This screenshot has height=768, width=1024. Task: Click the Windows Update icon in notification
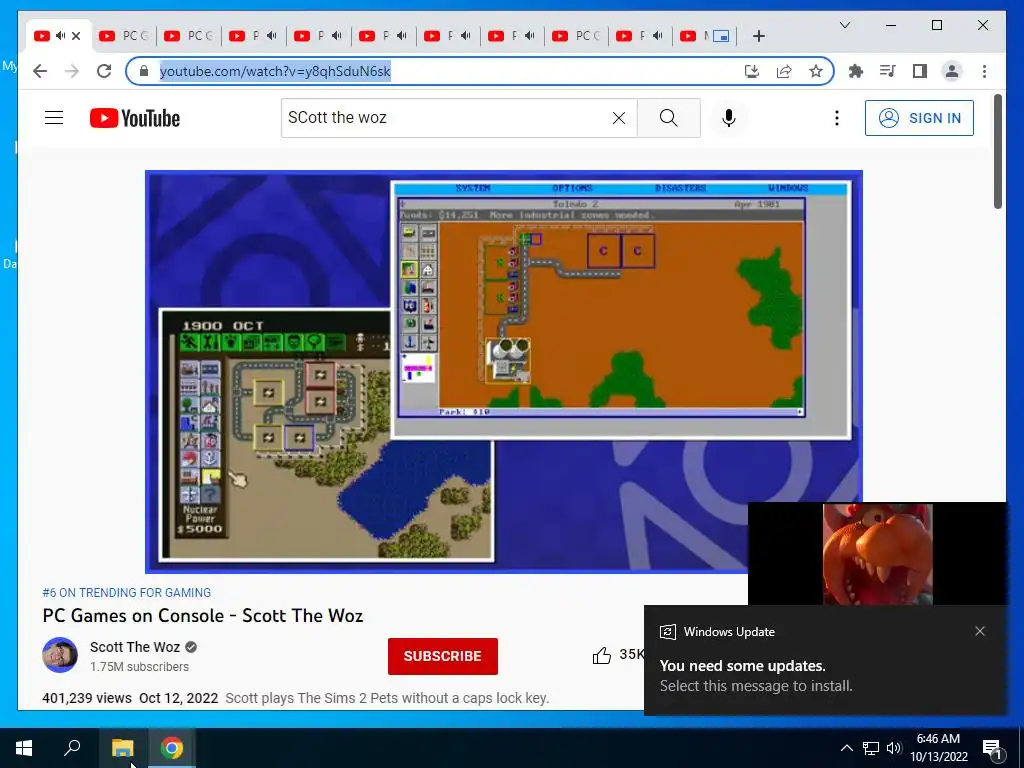(667, 632)
